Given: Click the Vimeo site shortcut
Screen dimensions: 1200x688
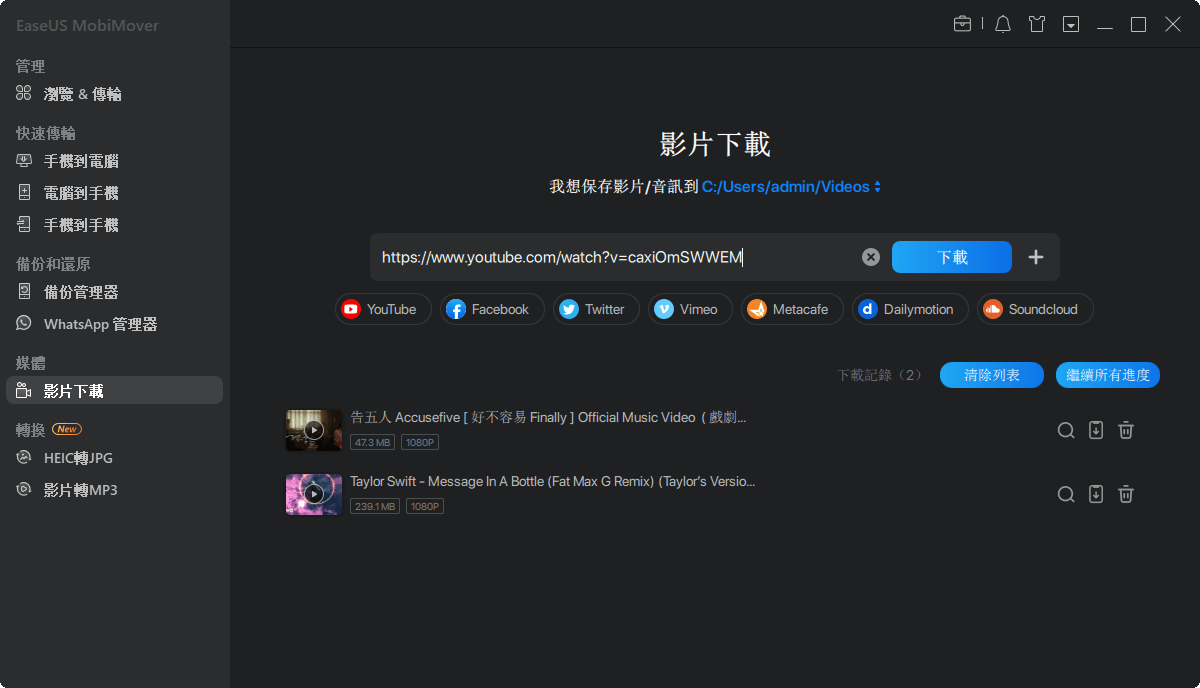Looking at the screenshot, I should (690, 309).
